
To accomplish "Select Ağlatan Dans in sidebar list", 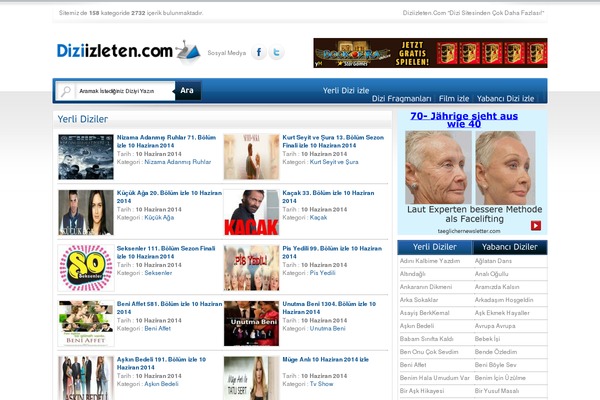I will click(x=493, y=261).
